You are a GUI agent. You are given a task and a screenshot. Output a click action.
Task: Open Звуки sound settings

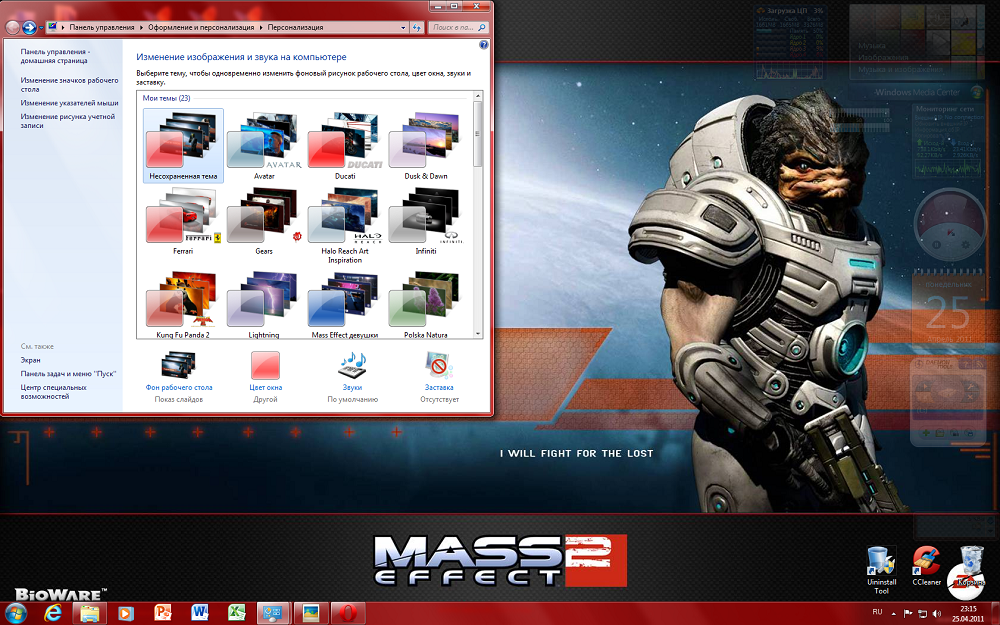[352, 376]
